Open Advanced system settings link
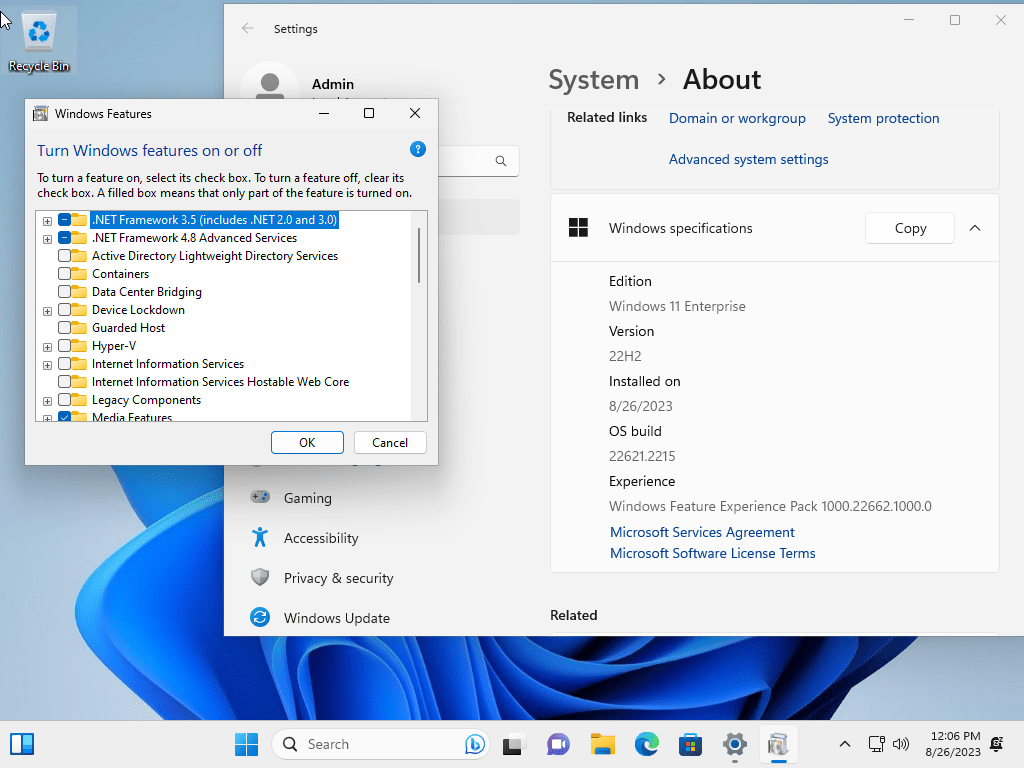 click(x=748, y=159)
